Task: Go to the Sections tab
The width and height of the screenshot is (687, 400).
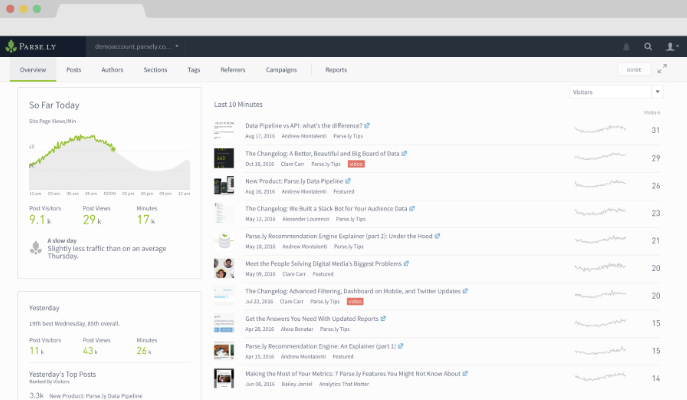Action: (155, 70)
